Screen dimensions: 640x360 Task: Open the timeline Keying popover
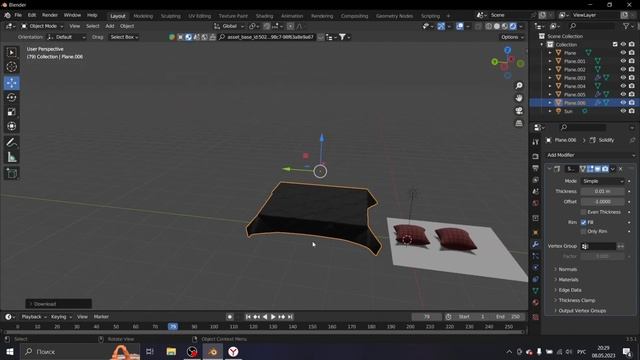coord(61,317)
